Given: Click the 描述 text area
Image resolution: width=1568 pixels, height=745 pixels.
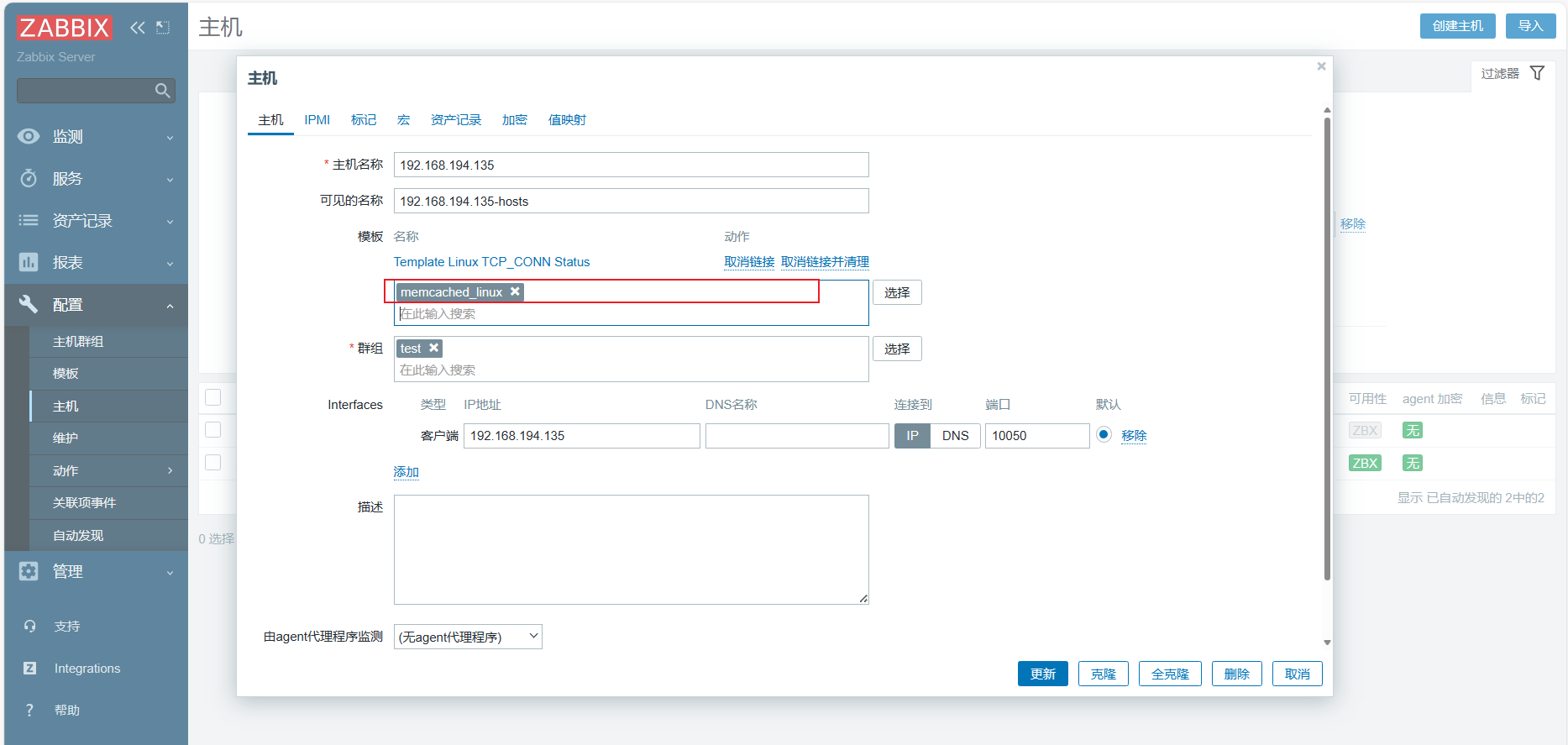Looking at the screenshot, I should pyautogui.click(x=632, y=549).
